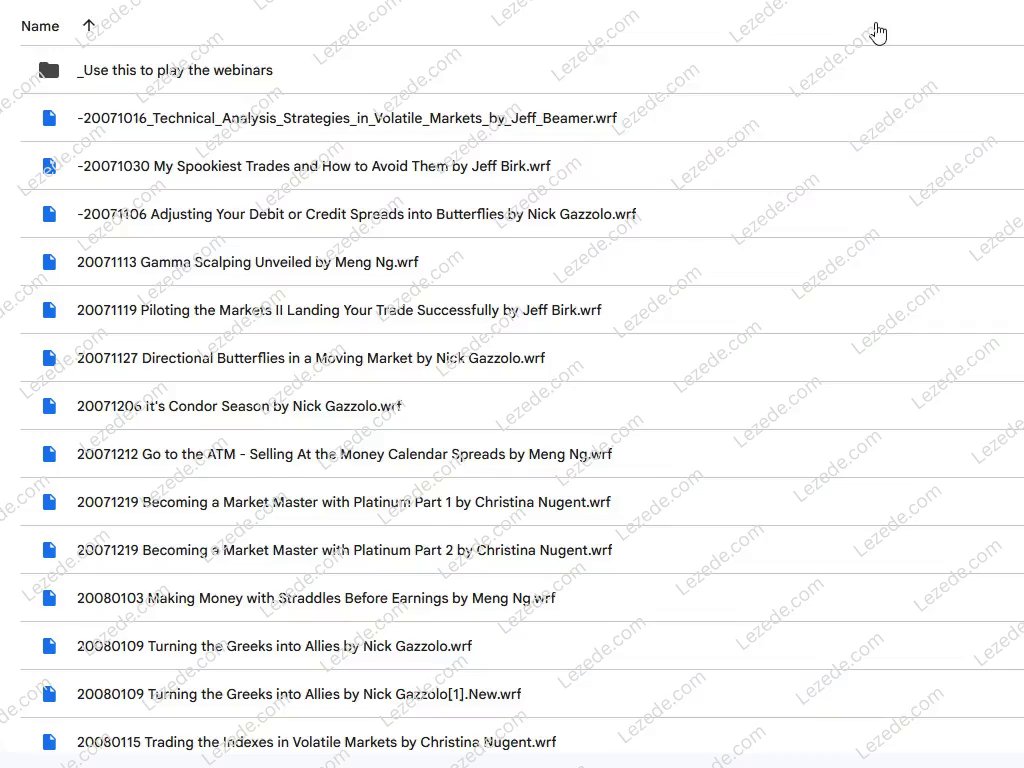Image resolution: width=1024 pixels, height=768 pixels.
Task: Select 20071113 Gamma Scalping Unveiled file name
Action: click(x=248, y=262)
